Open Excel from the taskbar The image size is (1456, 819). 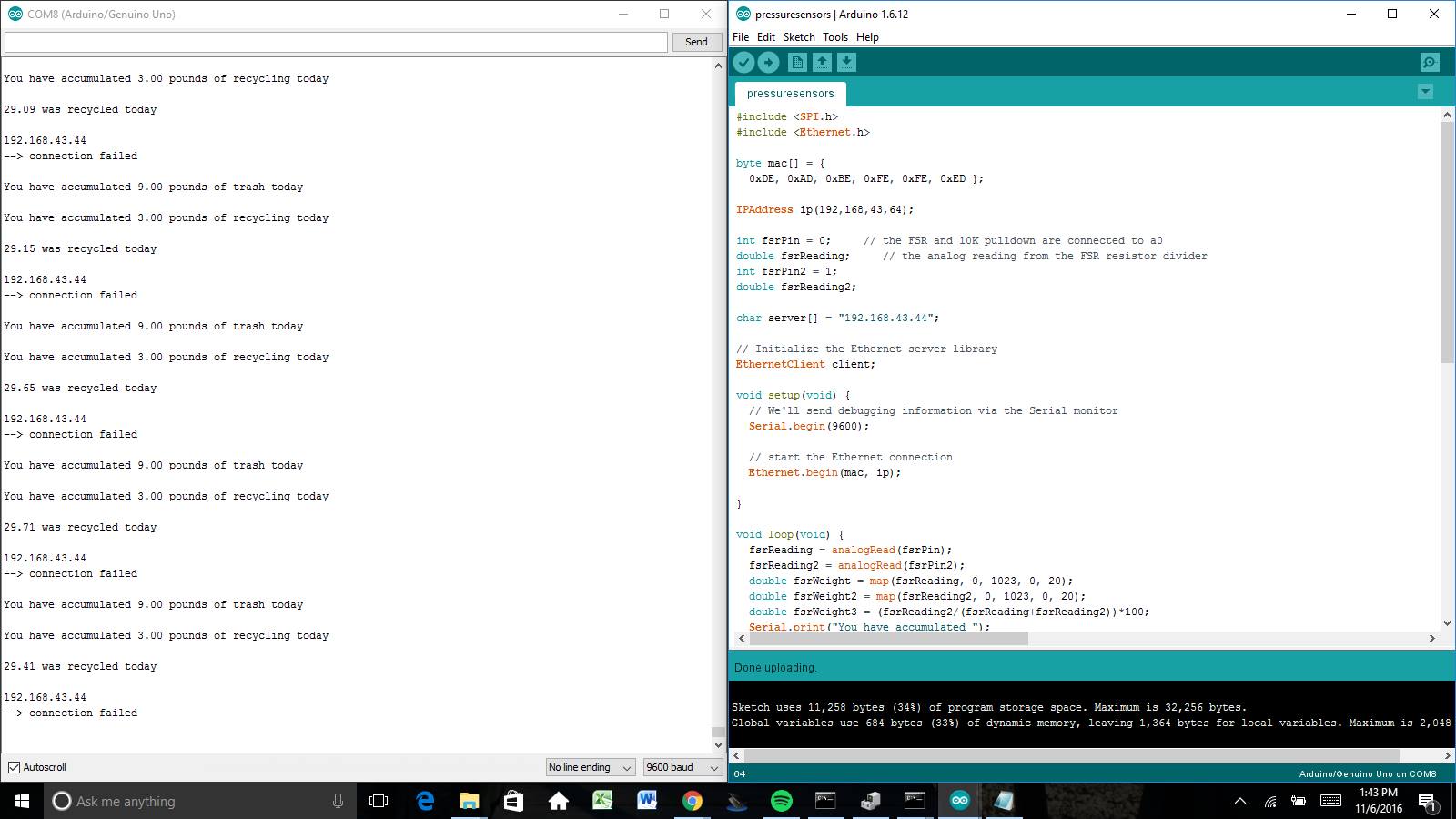tap(602, 801)
